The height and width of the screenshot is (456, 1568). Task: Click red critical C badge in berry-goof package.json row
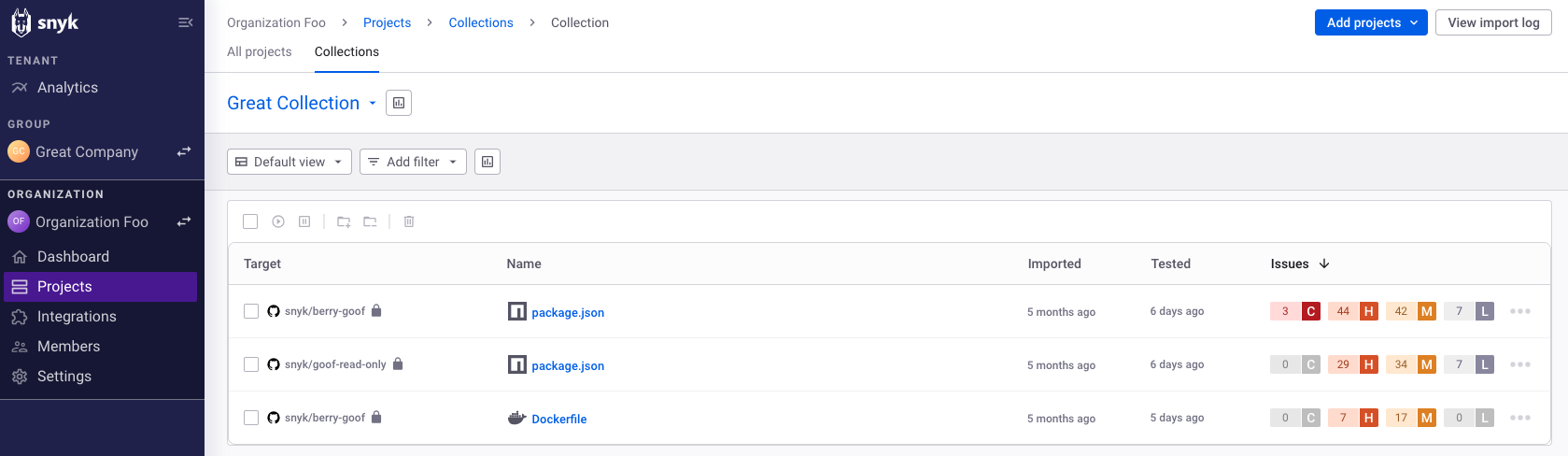click(1311, 311)
